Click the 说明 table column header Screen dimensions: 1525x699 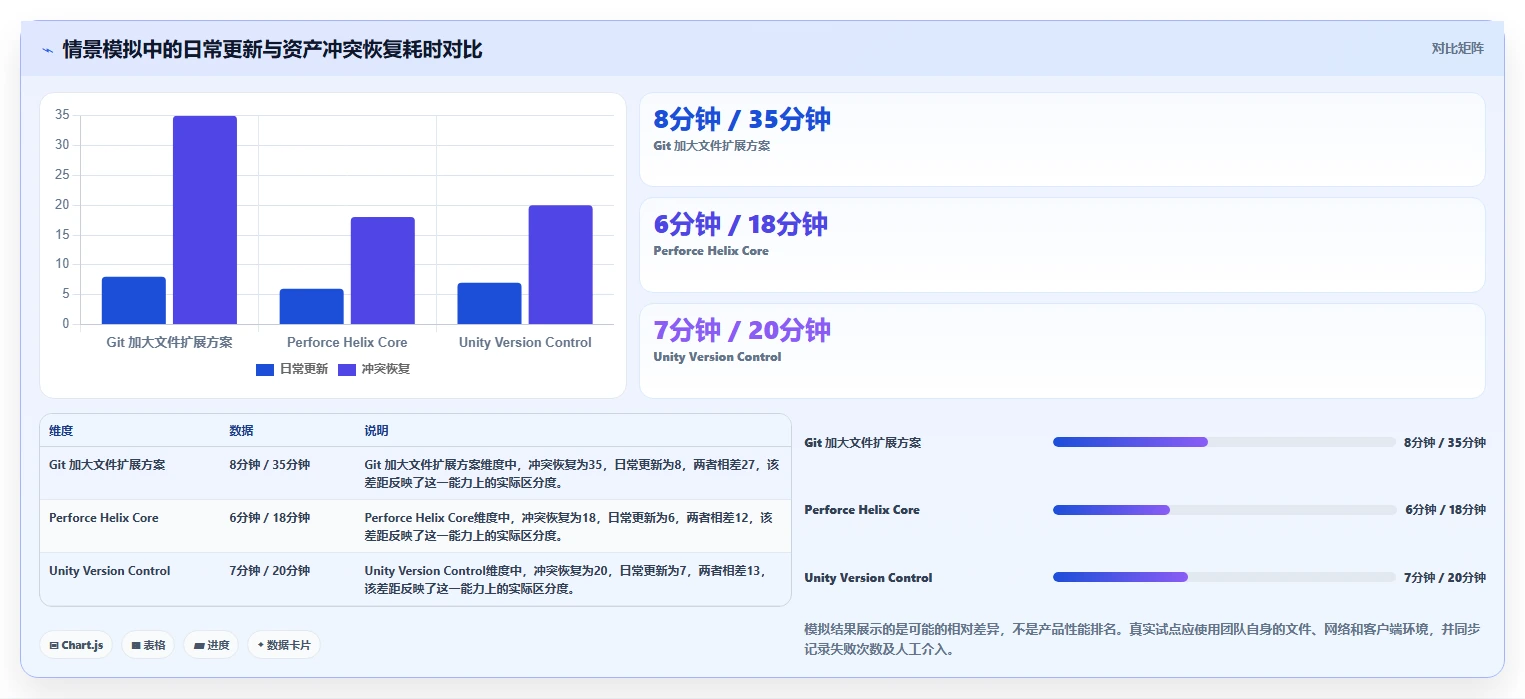pos(376,431)
